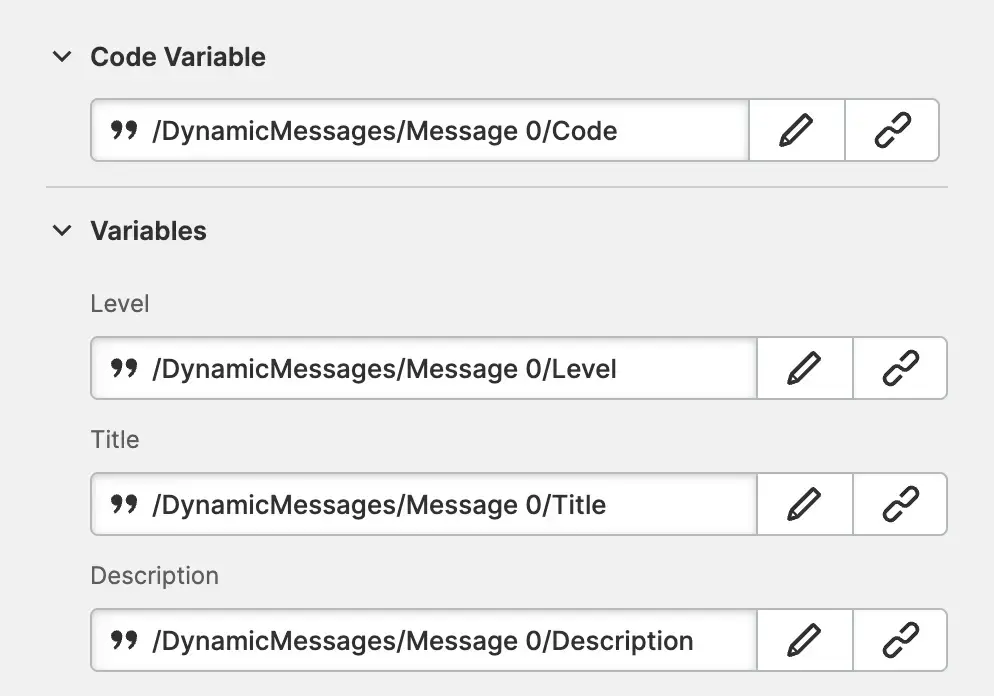Collapse the Code Variable section chevron
The width and height of the screenshot is (994, 696).
coord(62,57)
